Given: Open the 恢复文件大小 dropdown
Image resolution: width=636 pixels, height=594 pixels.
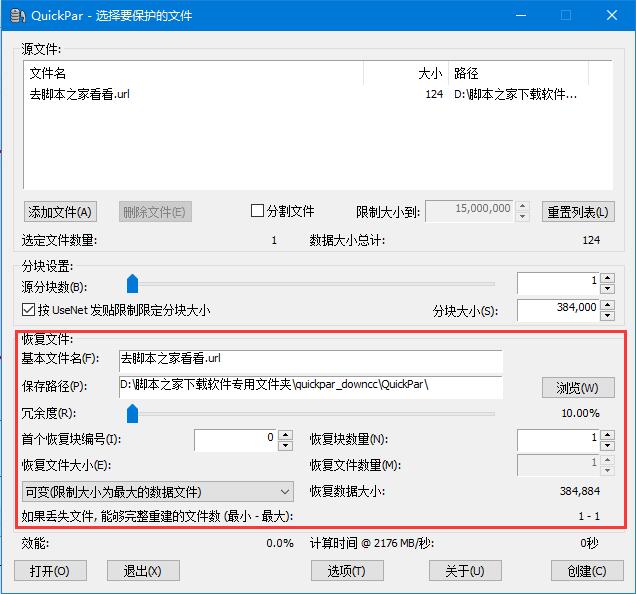Looking at the screenshot, I should [158, 492].
